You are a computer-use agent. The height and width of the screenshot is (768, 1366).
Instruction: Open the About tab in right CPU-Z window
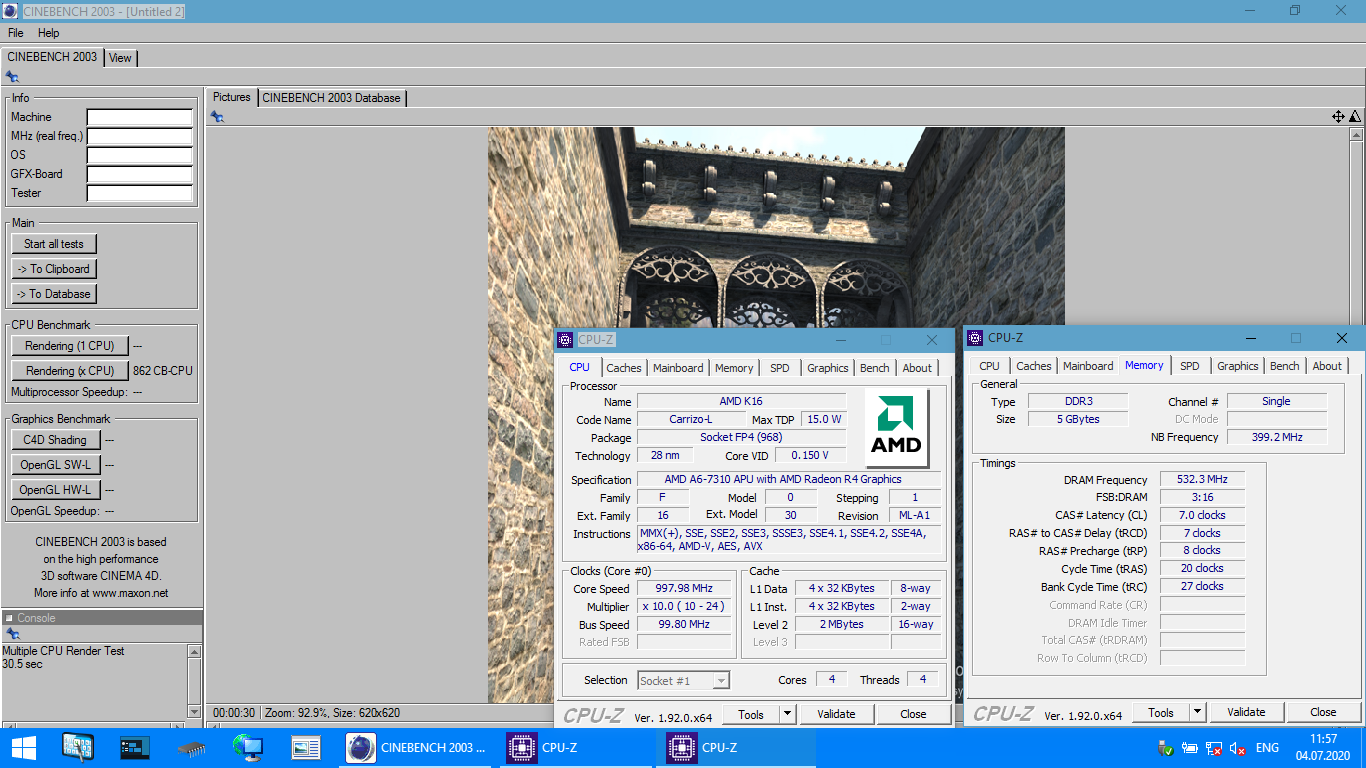coord(1327,366)
